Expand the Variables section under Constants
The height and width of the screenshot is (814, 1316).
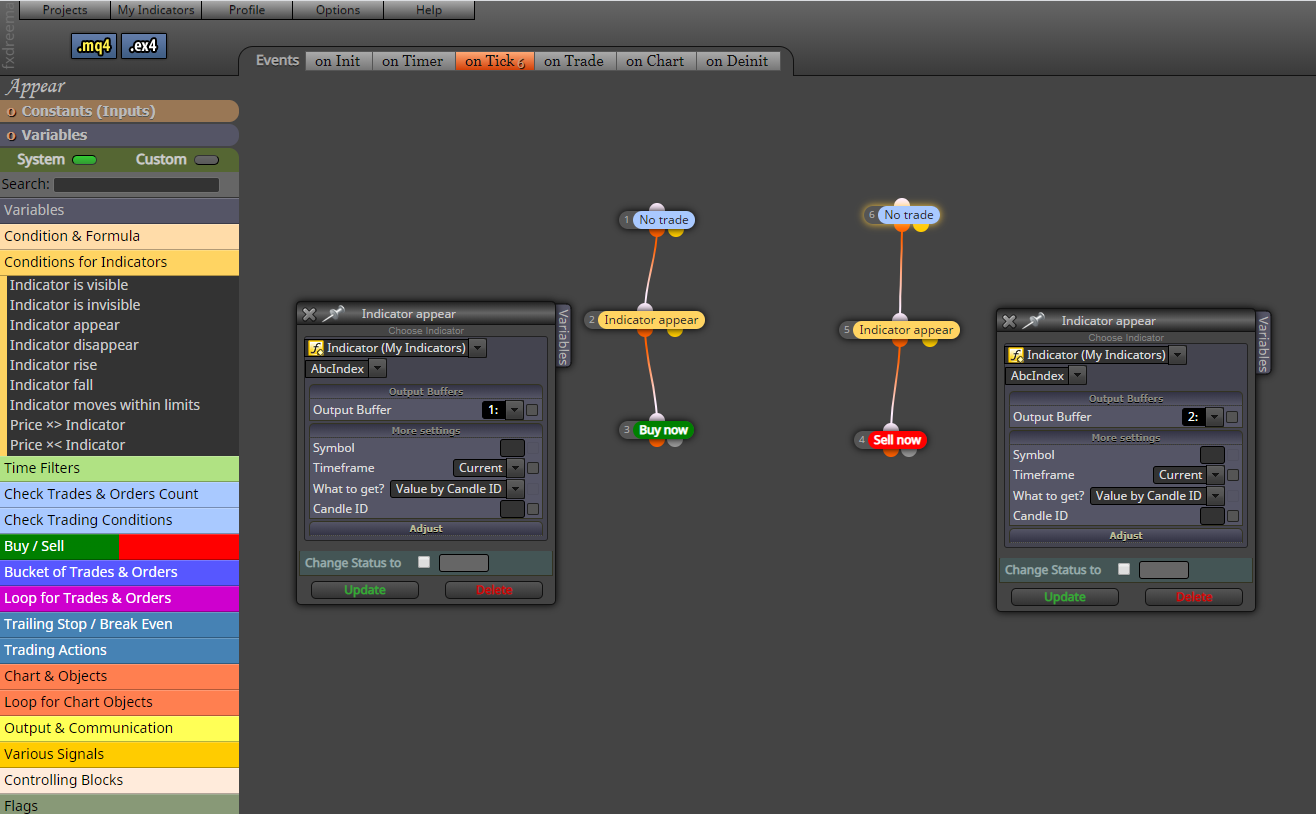(119, 135)
